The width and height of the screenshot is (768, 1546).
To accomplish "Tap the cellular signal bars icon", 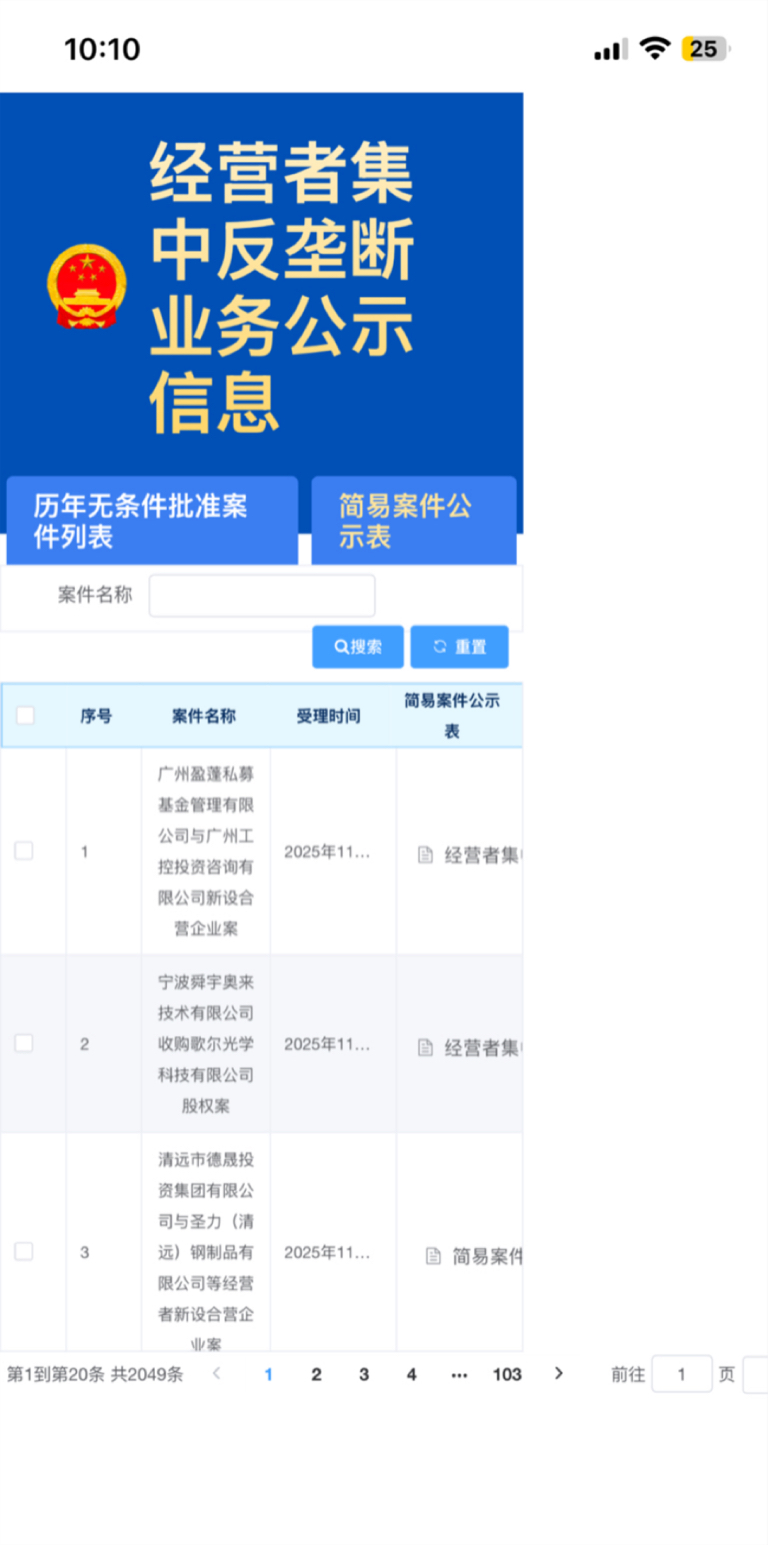I will (x=610, y=49).
